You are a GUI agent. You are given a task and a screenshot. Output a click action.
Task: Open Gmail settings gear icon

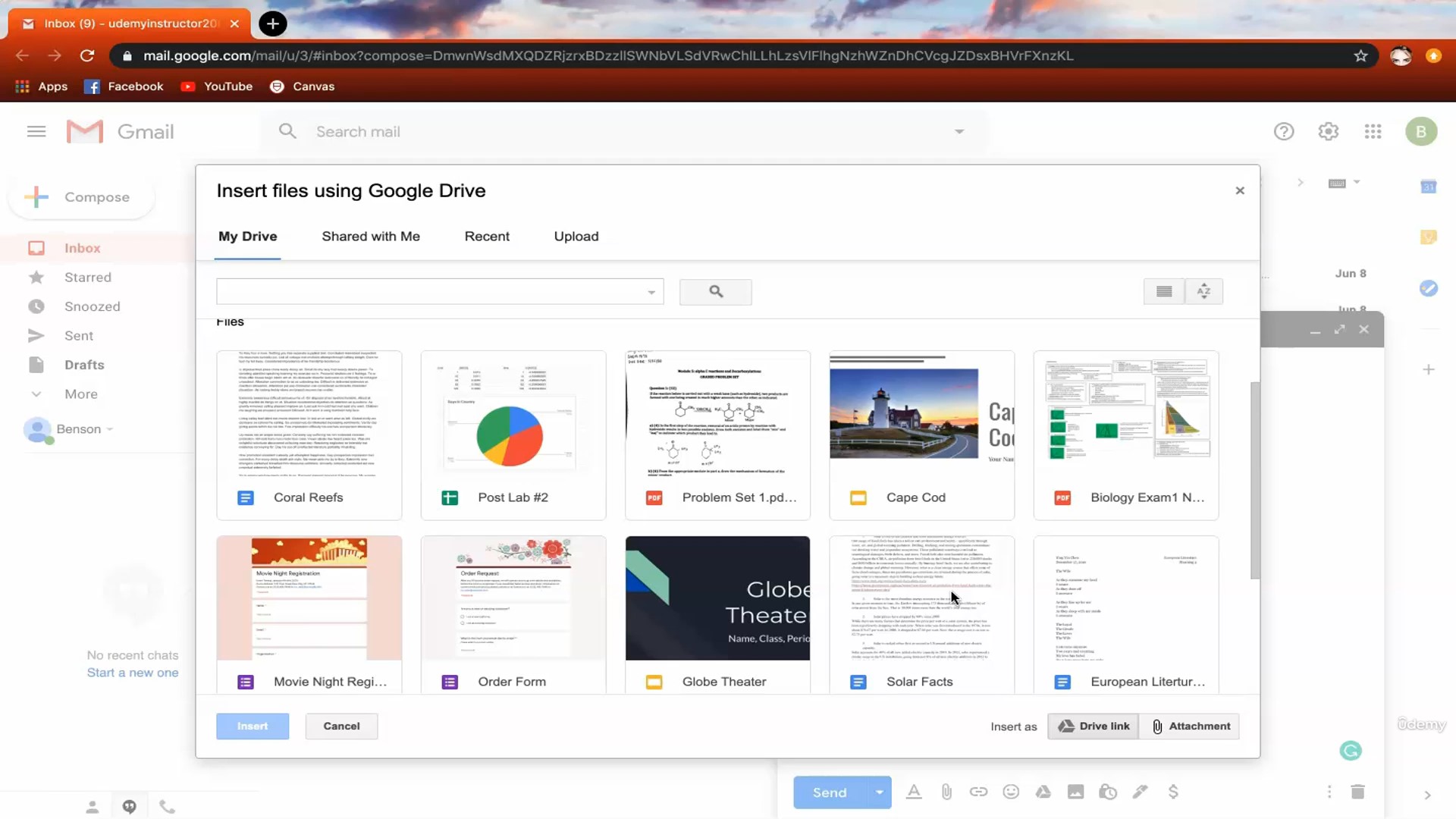pyautogui.click(x=1328, y=131)
